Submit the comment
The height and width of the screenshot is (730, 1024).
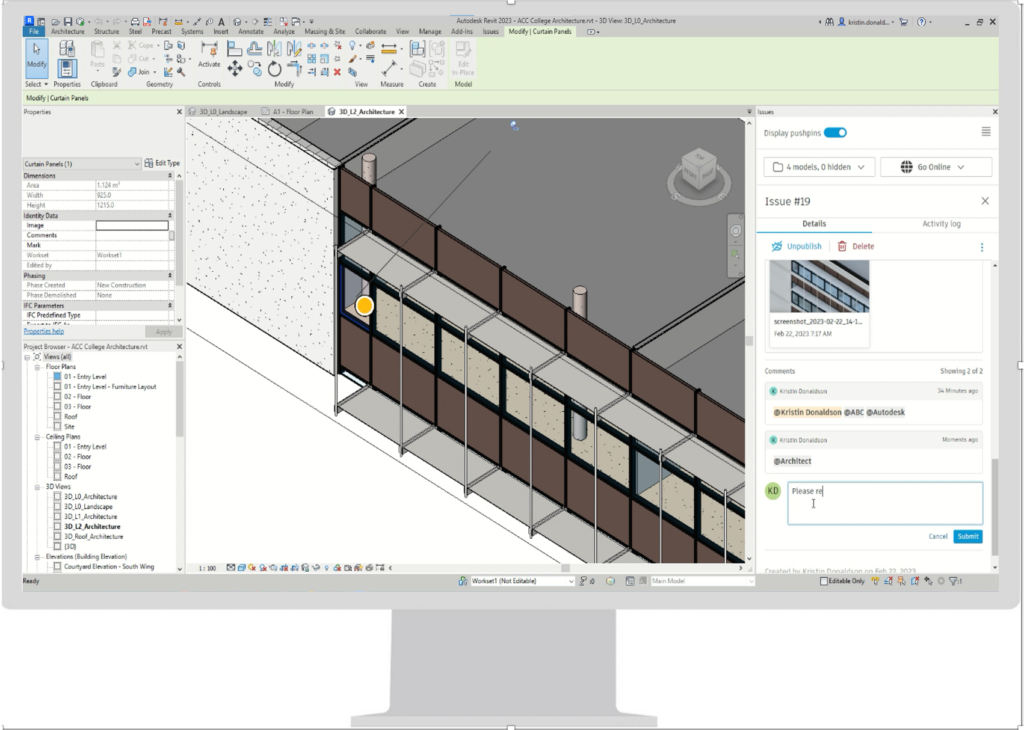pyautogui.click(x=967, y=536)
